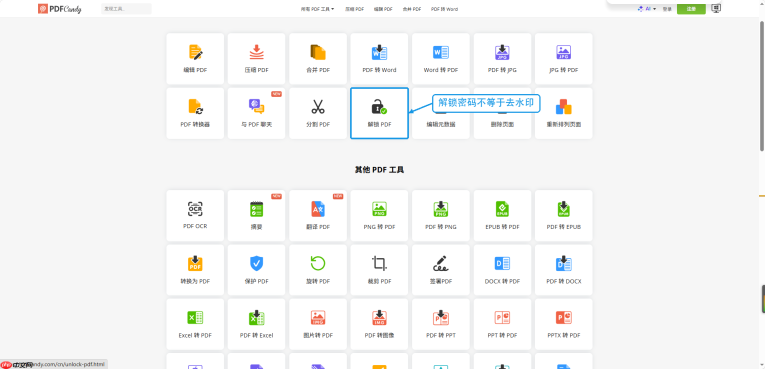Go to the PDFCandy logo home link
Image resolution: width=765 pixels, height=369 pixels.
(60, 9)
